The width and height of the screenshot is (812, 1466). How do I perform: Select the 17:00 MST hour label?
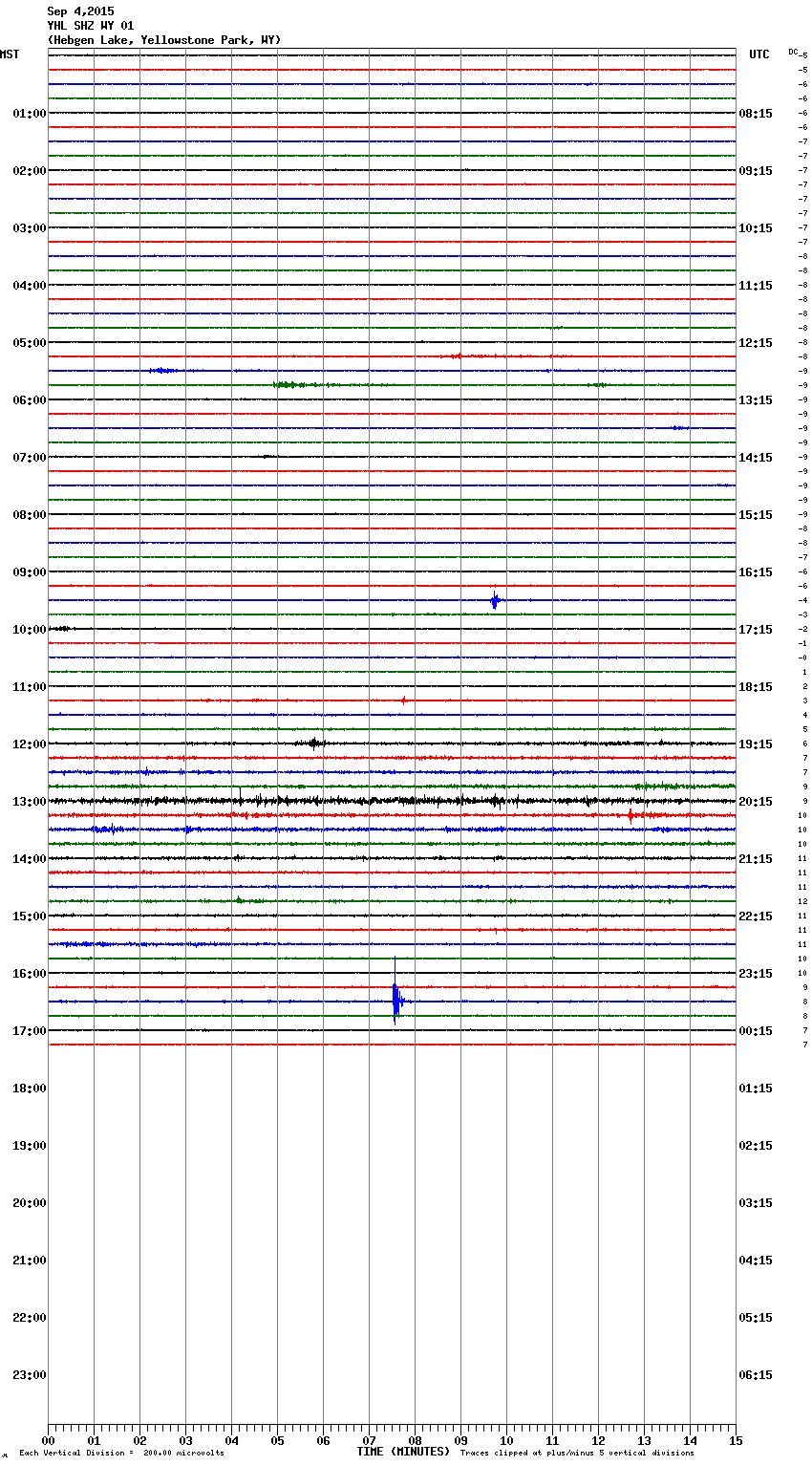tap(30, 1031)
